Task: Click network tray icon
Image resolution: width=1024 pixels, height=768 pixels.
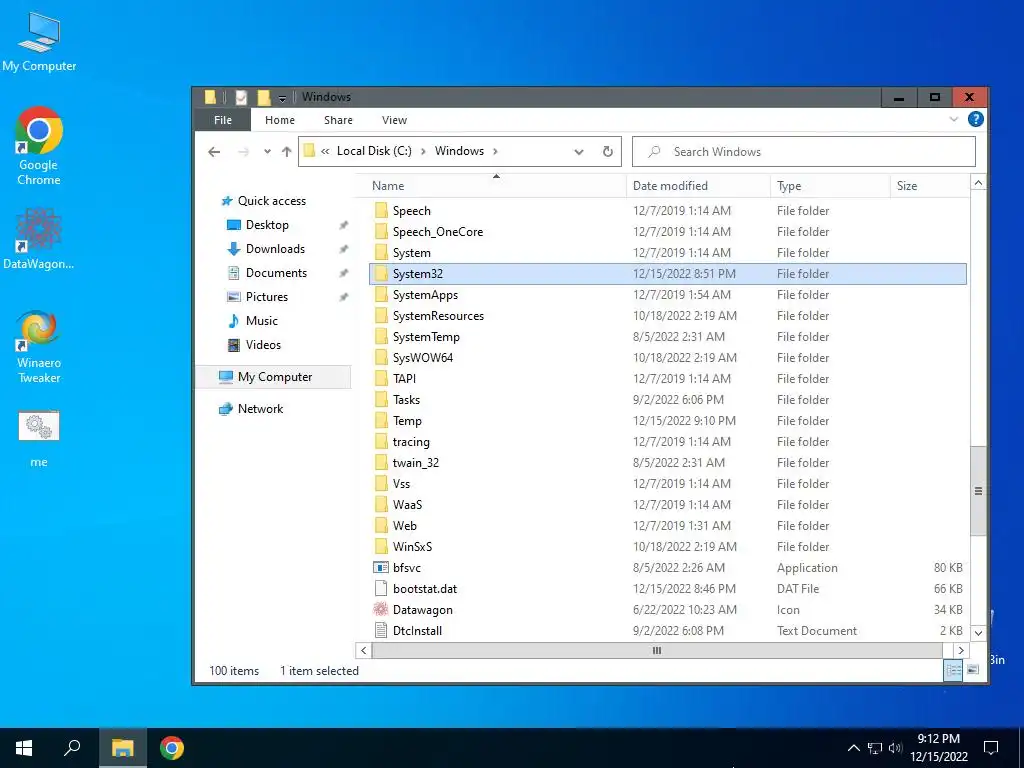Action: tap(874, 748)
